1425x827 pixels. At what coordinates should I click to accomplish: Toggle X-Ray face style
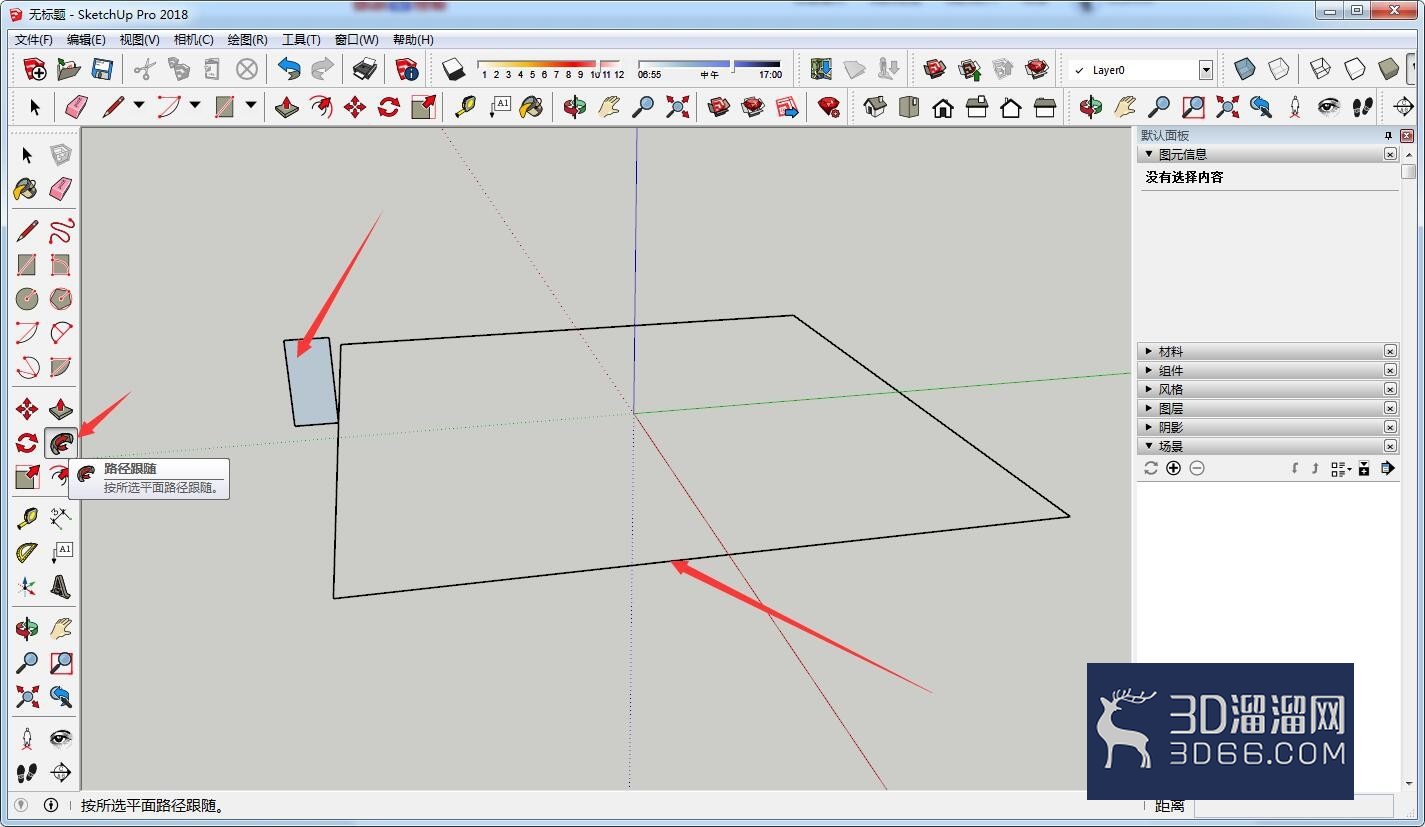click(1245, 69)
